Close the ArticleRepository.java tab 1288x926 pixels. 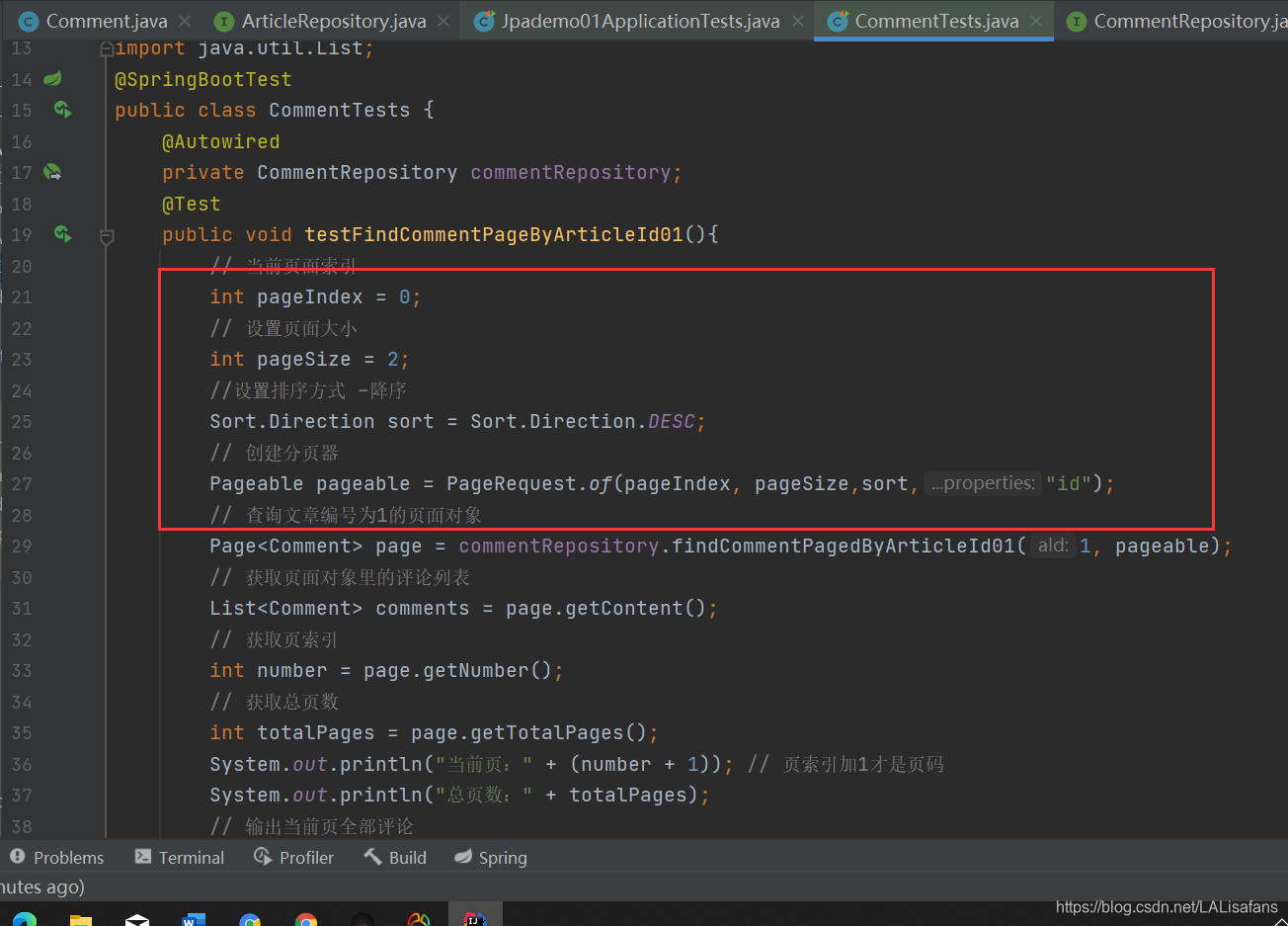(443, 21)
